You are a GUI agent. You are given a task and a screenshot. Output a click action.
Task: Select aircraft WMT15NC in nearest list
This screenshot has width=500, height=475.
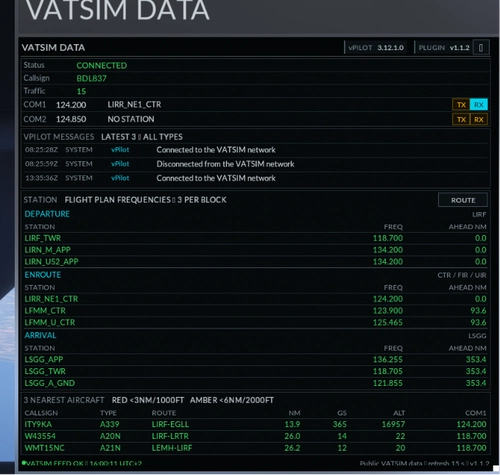click(x=255, y=448)
